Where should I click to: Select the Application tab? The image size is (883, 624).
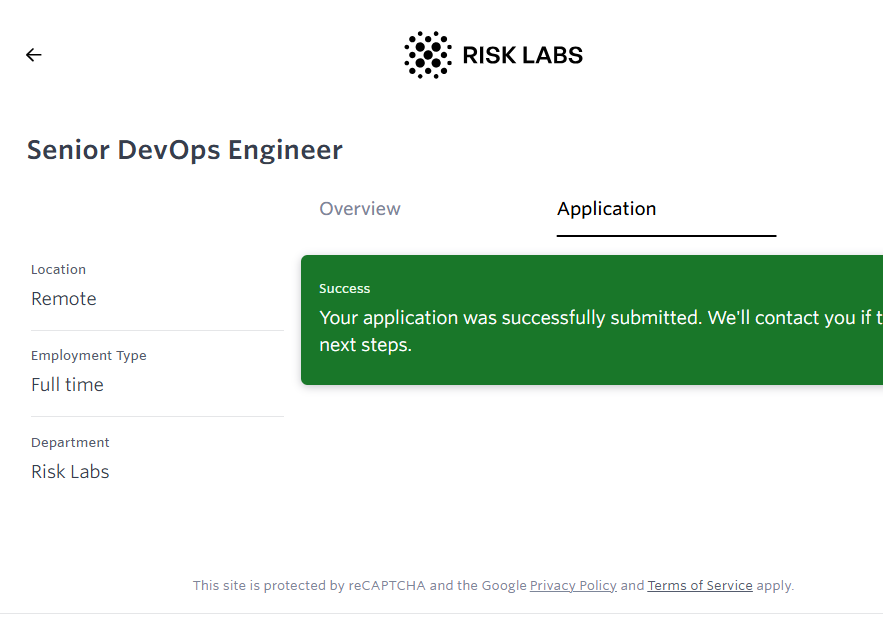(606, 209)
